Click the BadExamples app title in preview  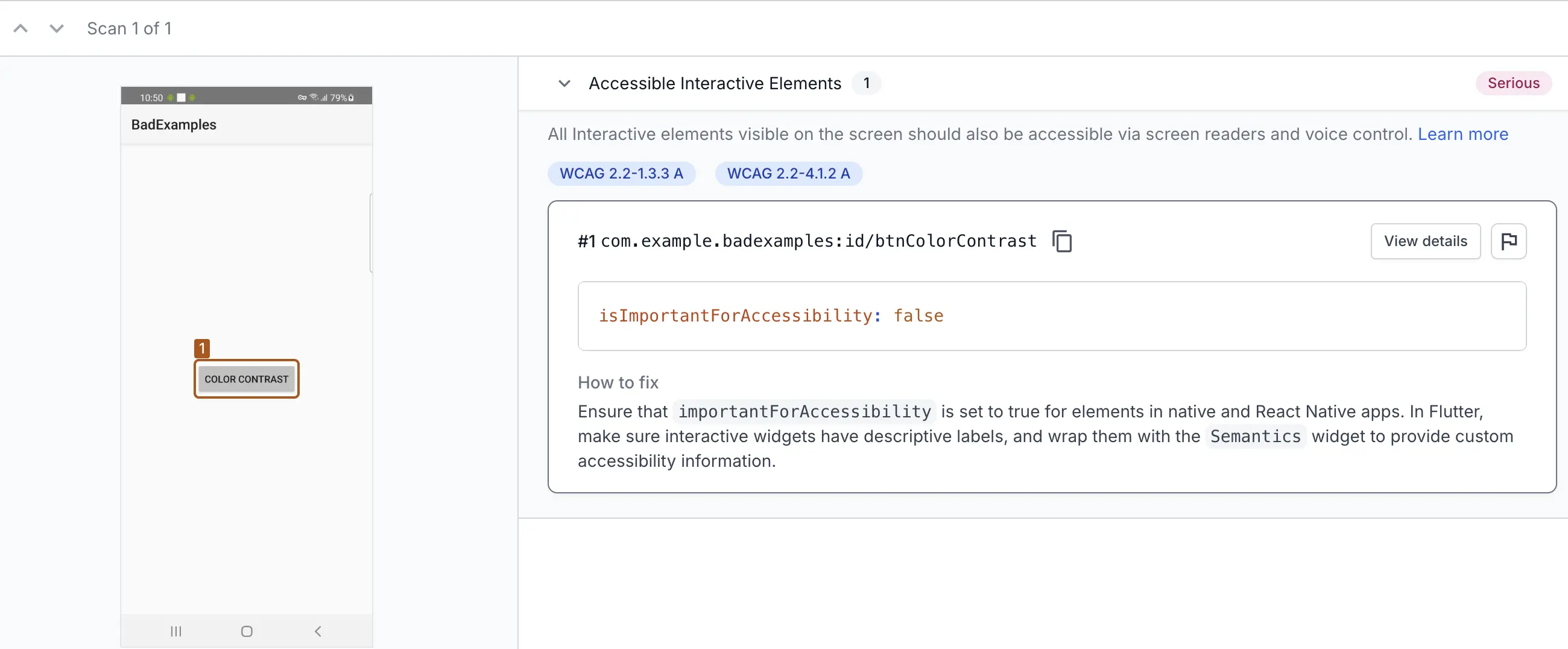coord(174,125)
